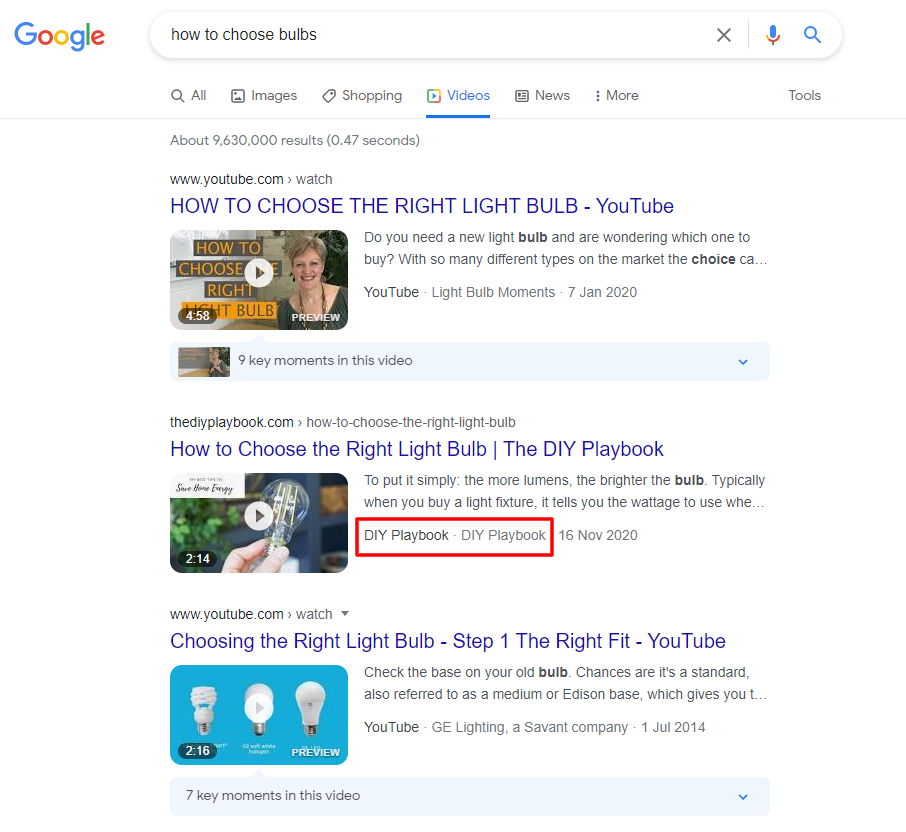Click the 7 Jan 2020 date
The image size is (906, 832).
(602, 292)
